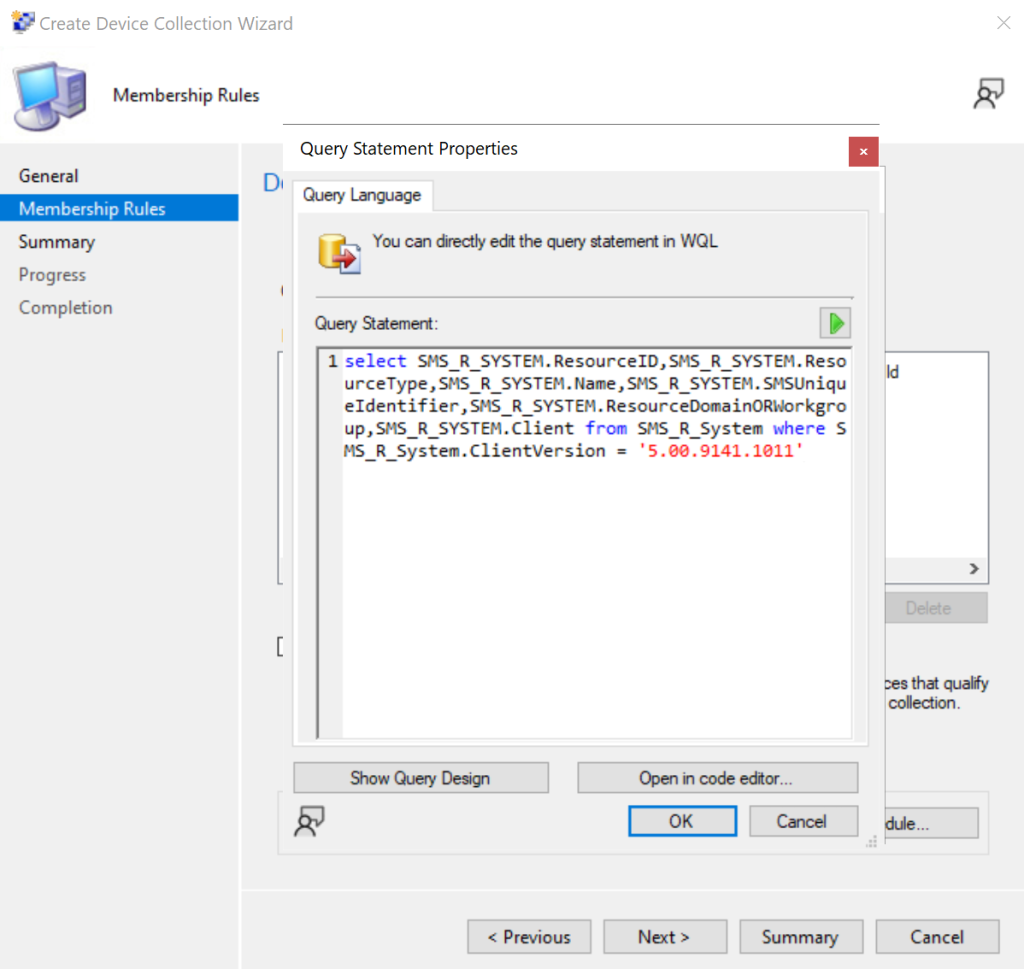1024x969 pixels.
Task: Click the version string '5.00.9141.1011'
Action: [720, 451]
